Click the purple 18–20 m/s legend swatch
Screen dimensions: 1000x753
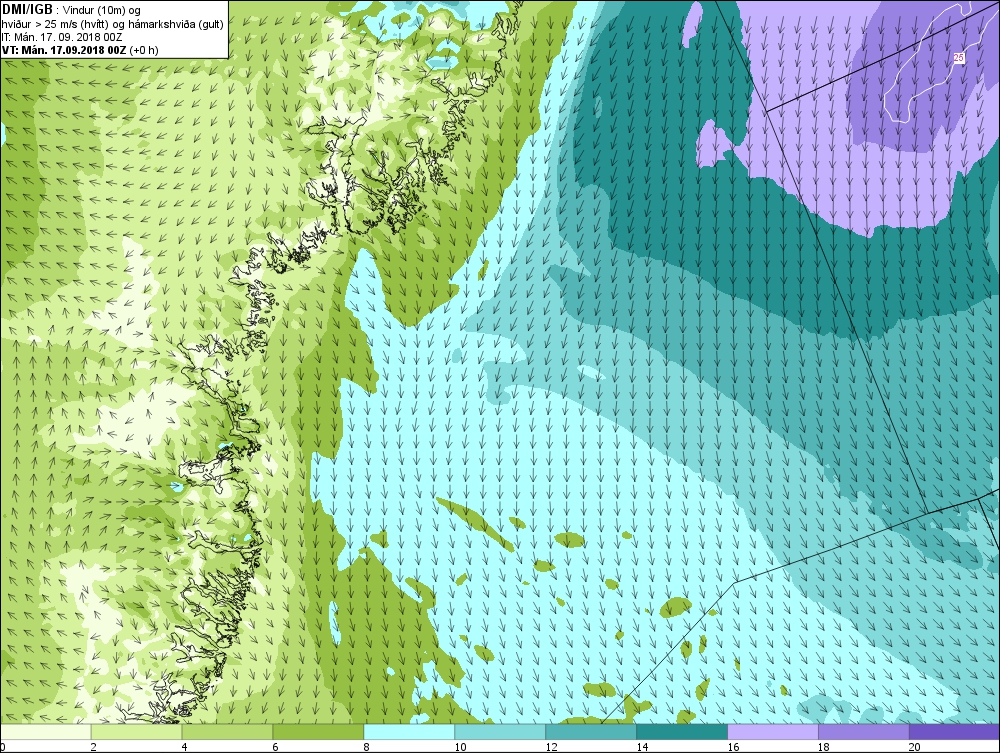pyautogui.click(x=864, y=731)
